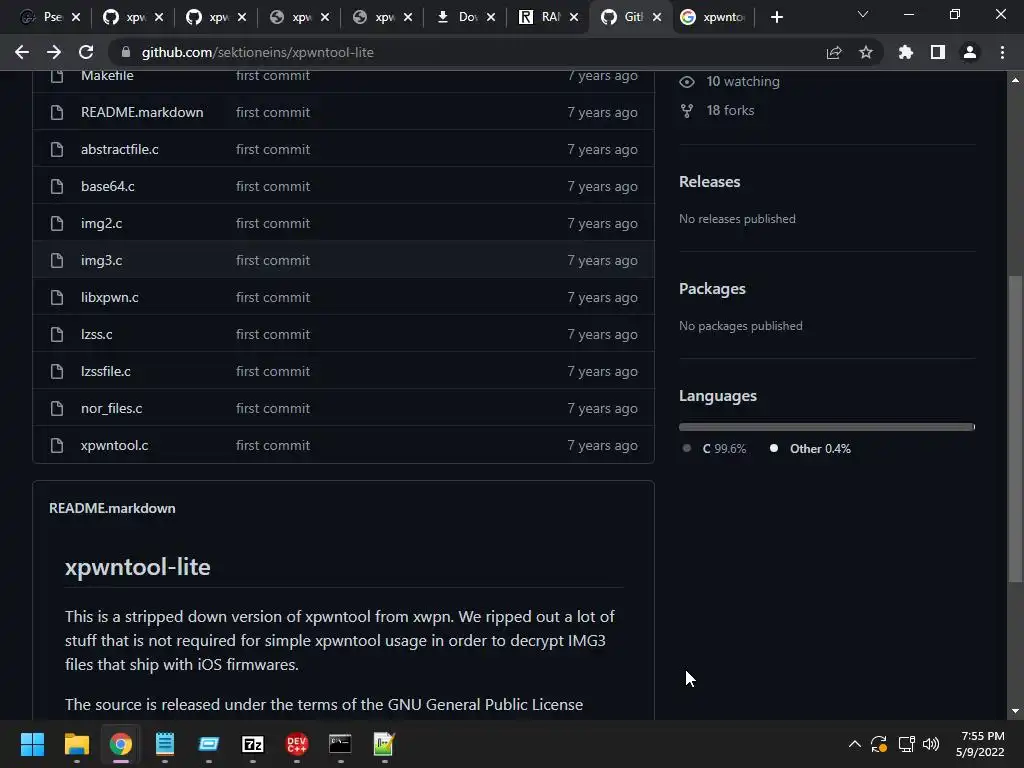Click the Other 0.4% language entry

tap(820, 449)
